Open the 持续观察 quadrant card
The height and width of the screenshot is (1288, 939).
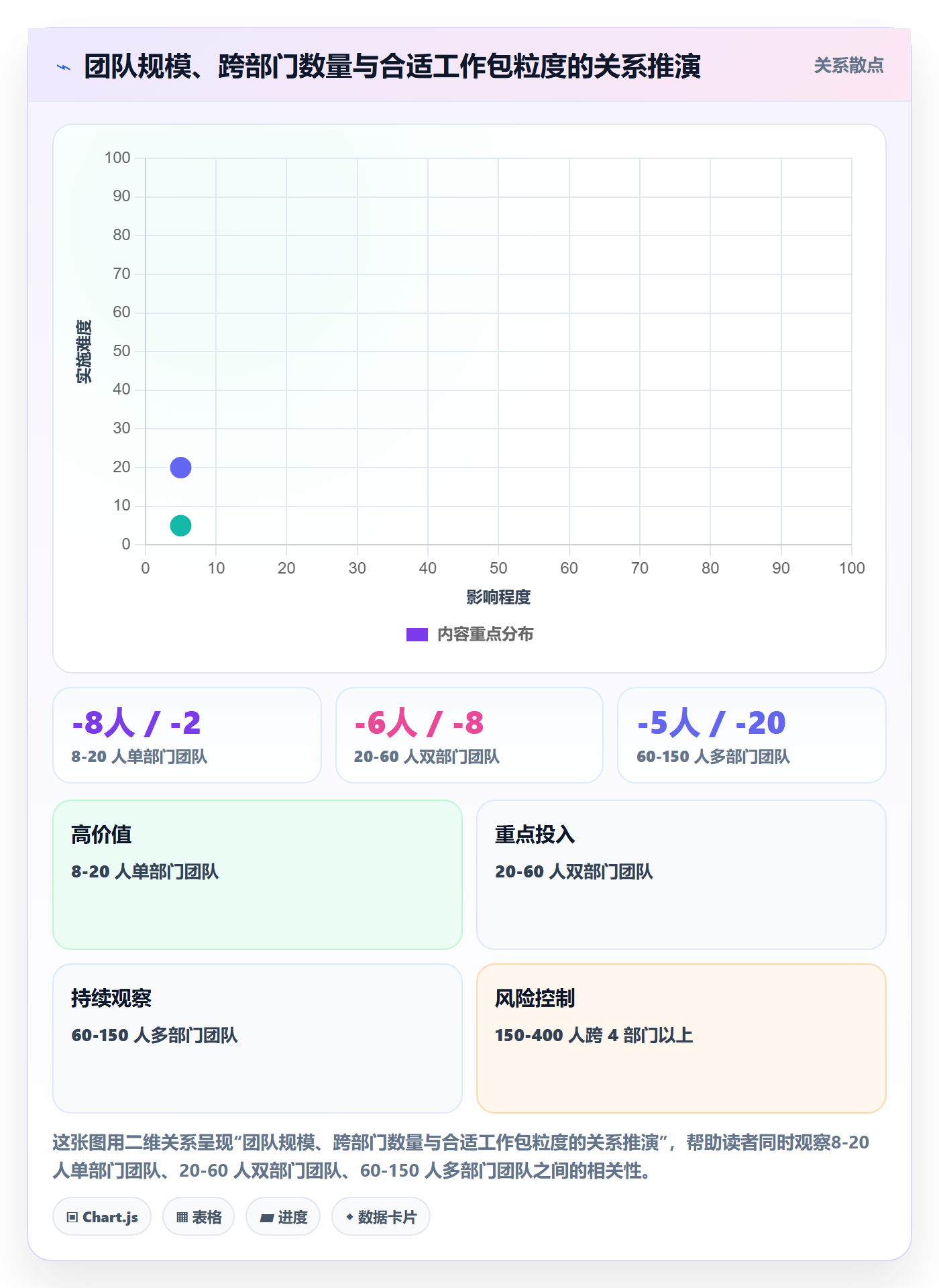pyautogui.click(x=258, y=1038)
